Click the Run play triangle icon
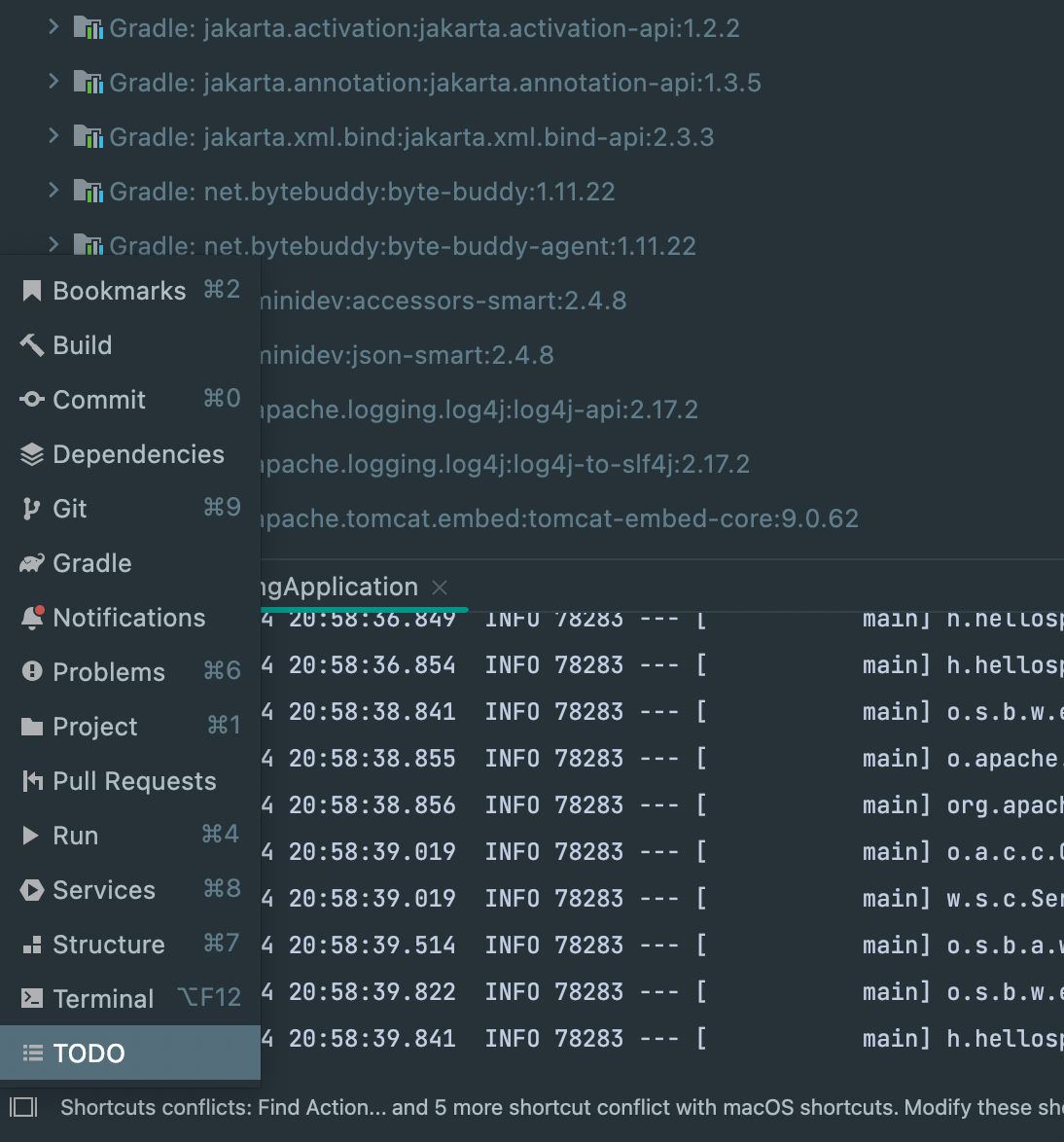Screen dimensions: 1064x1142 coord(31,836)
